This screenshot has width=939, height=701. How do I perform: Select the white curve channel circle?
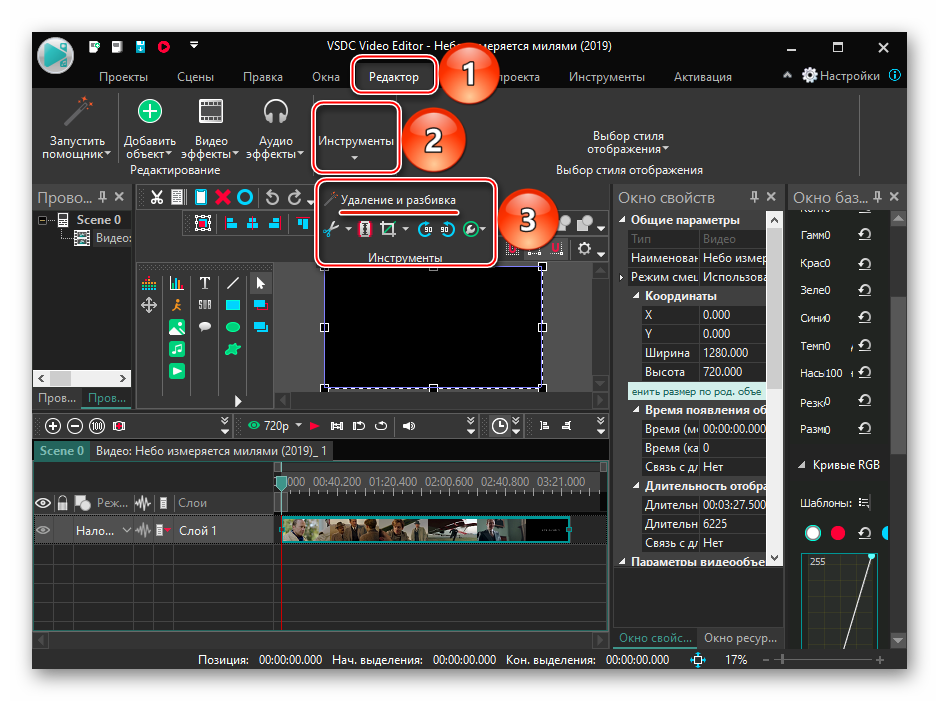pos(813,533)
